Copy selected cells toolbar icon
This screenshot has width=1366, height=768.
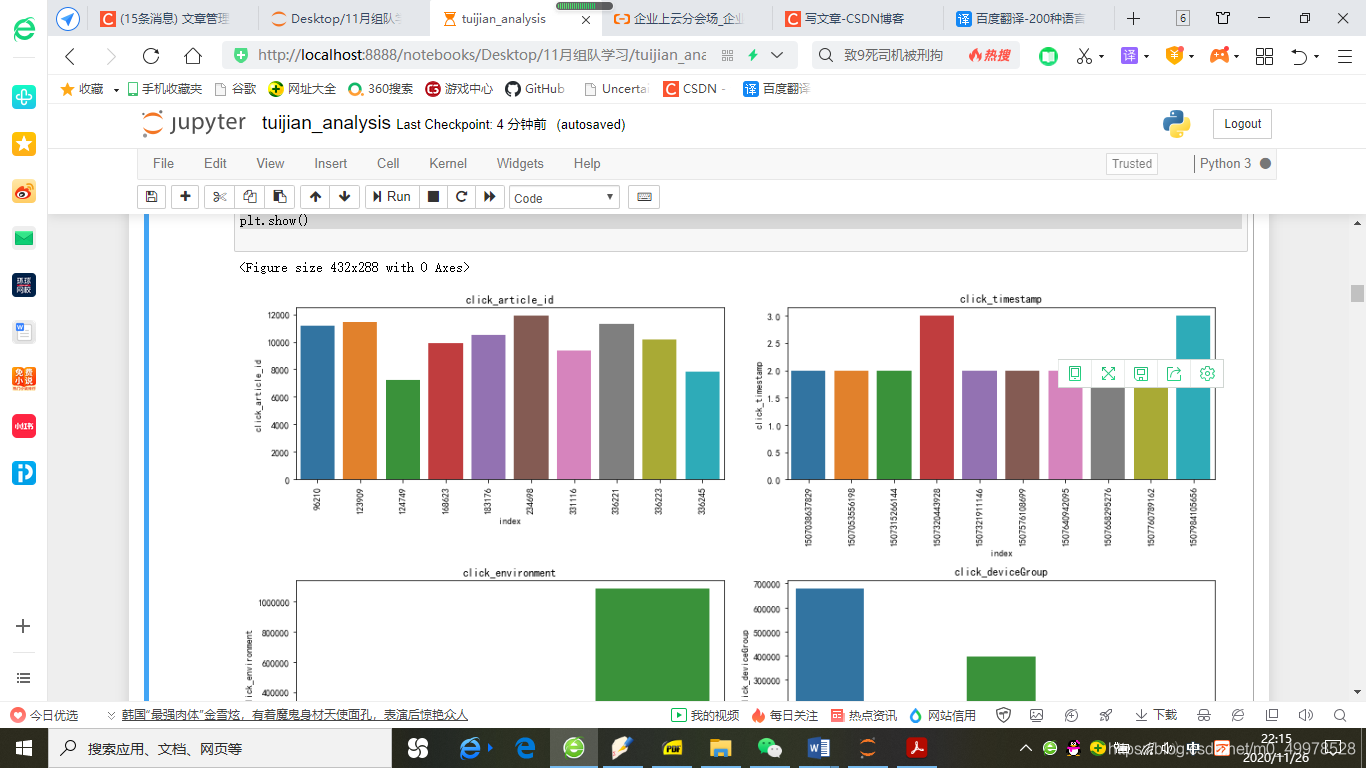click(250, 197)
